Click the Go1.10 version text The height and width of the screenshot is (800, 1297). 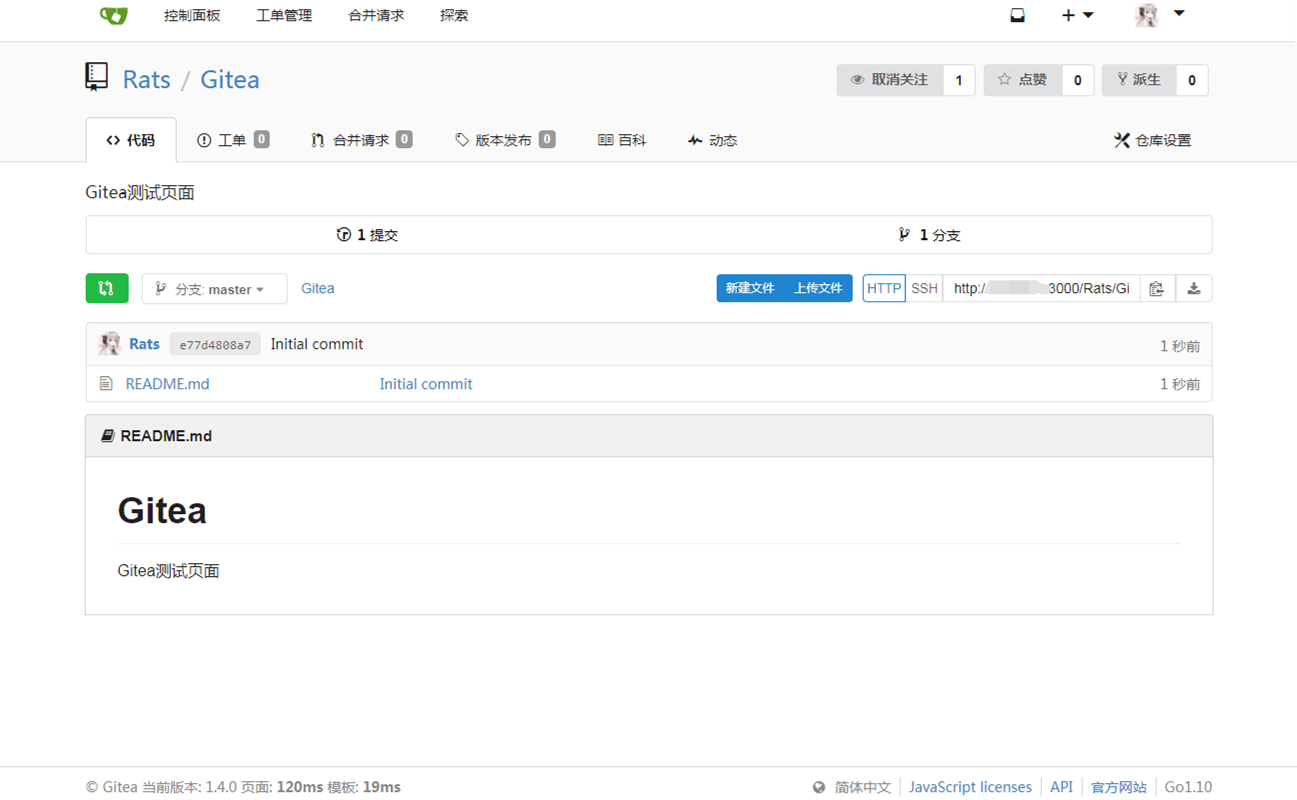[x=1188, y=788]
